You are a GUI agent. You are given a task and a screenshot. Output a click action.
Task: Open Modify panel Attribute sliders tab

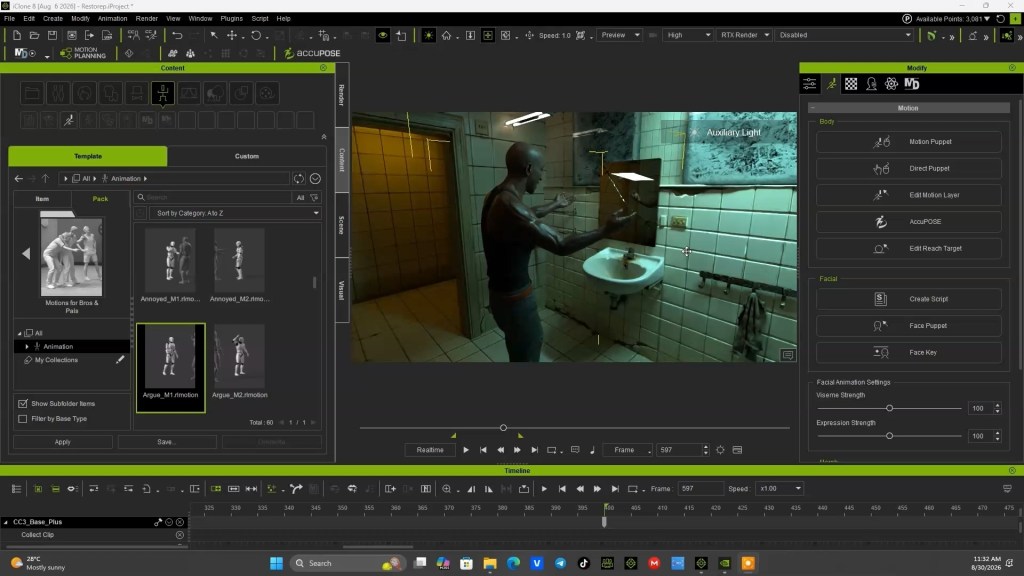pos(810,84)
